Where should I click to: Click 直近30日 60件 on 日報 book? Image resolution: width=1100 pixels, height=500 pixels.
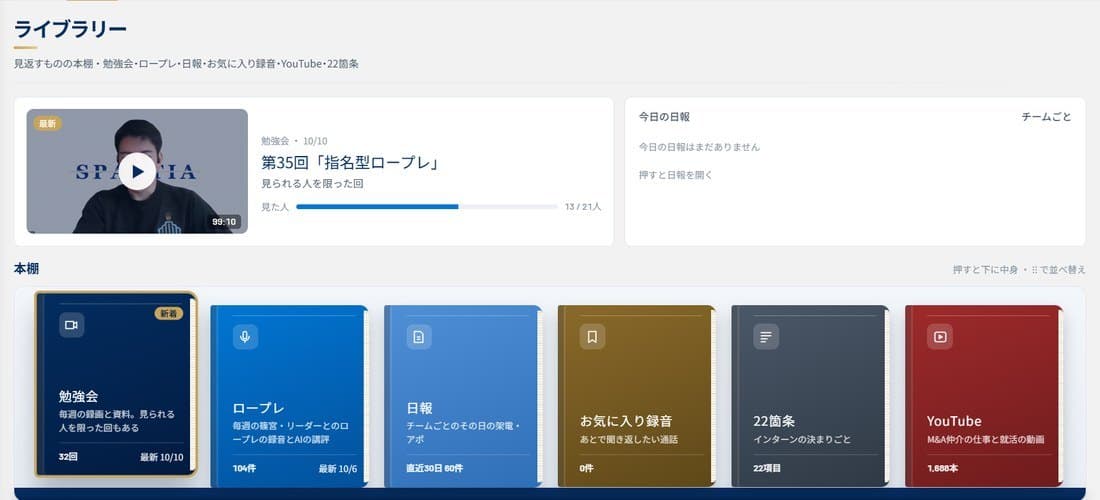click(x=434, y=468)
